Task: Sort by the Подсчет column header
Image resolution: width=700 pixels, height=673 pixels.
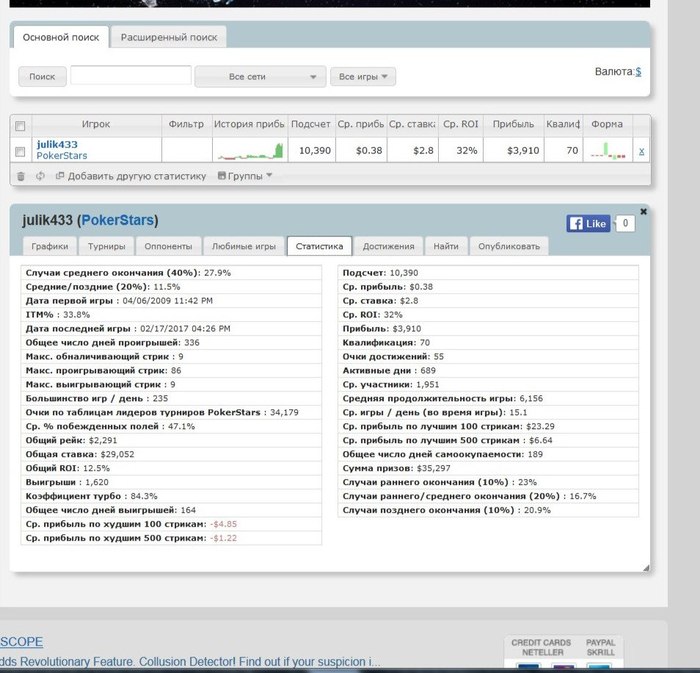Action: (x=311, y=124)
